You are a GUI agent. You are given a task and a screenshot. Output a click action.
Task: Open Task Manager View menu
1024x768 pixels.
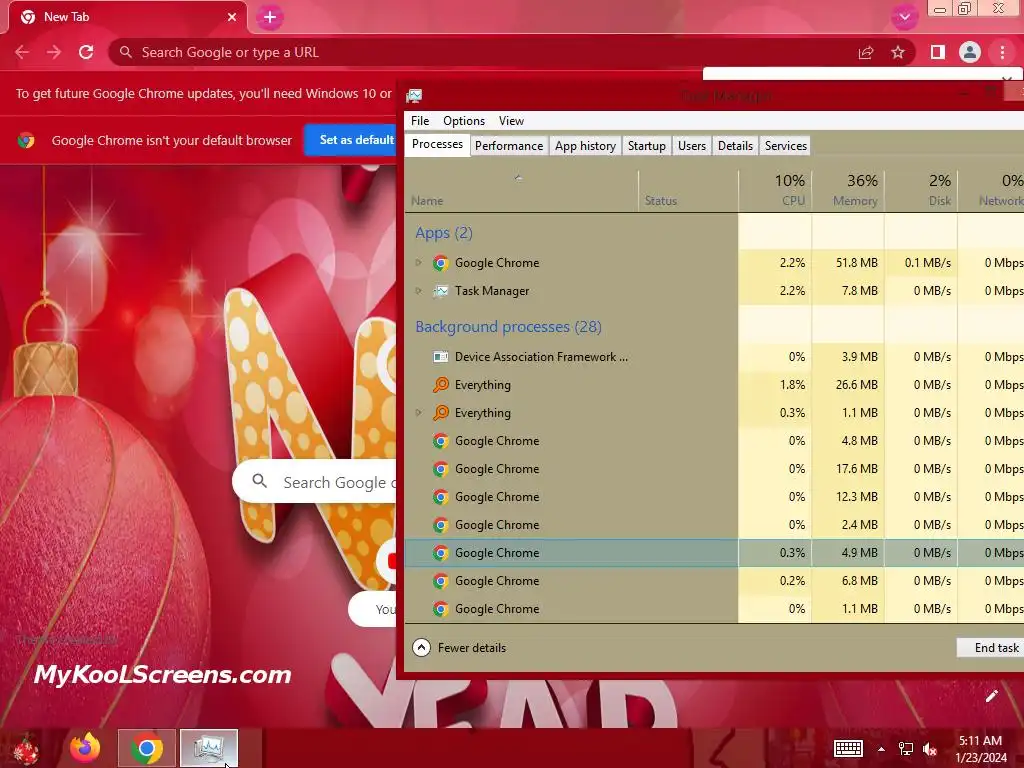tap(511, 121)
